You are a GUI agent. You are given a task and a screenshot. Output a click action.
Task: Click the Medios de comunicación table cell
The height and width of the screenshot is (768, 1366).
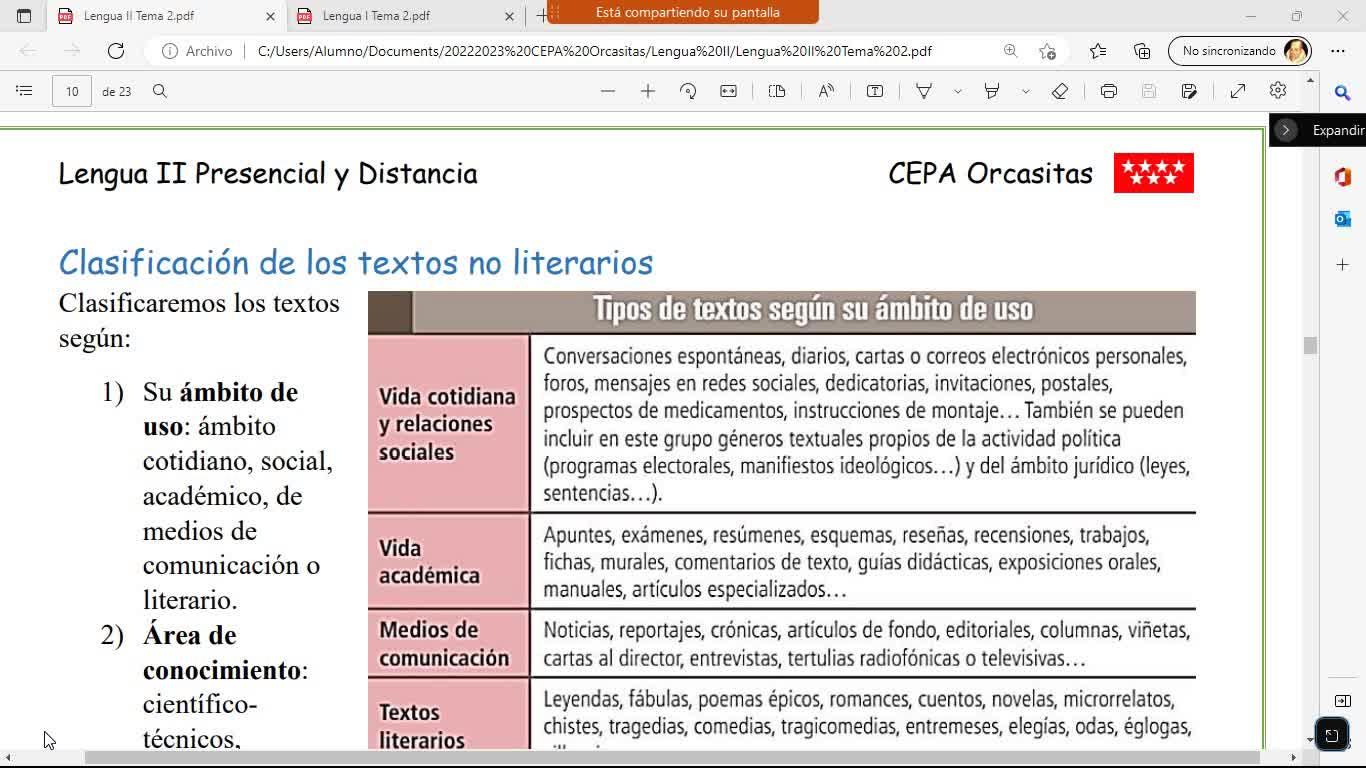[449, 644]
